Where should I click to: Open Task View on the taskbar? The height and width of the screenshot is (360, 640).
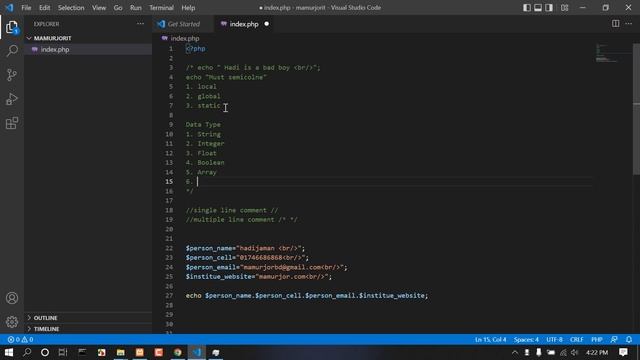[63, 352]
